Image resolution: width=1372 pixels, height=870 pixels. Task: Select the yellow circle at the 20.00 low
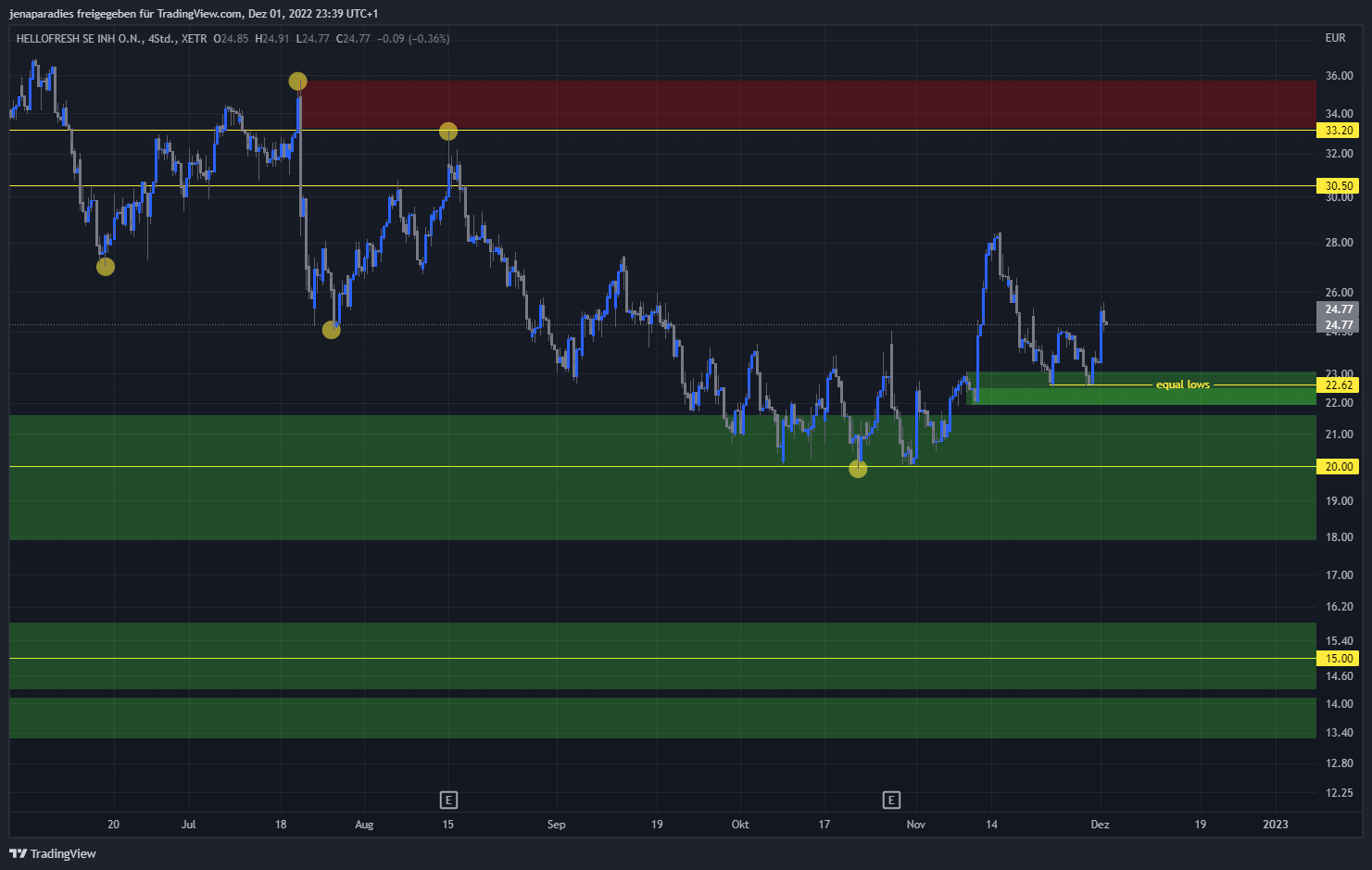(858, 469)
